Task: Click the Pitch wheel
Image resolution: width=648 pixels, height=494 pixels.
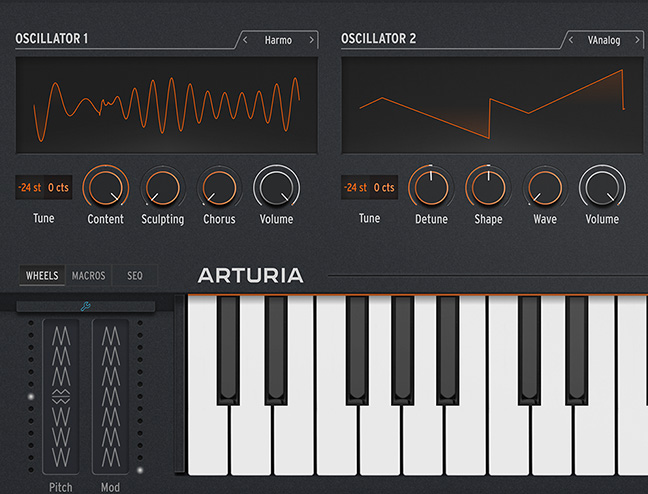Action: point(62,396)
